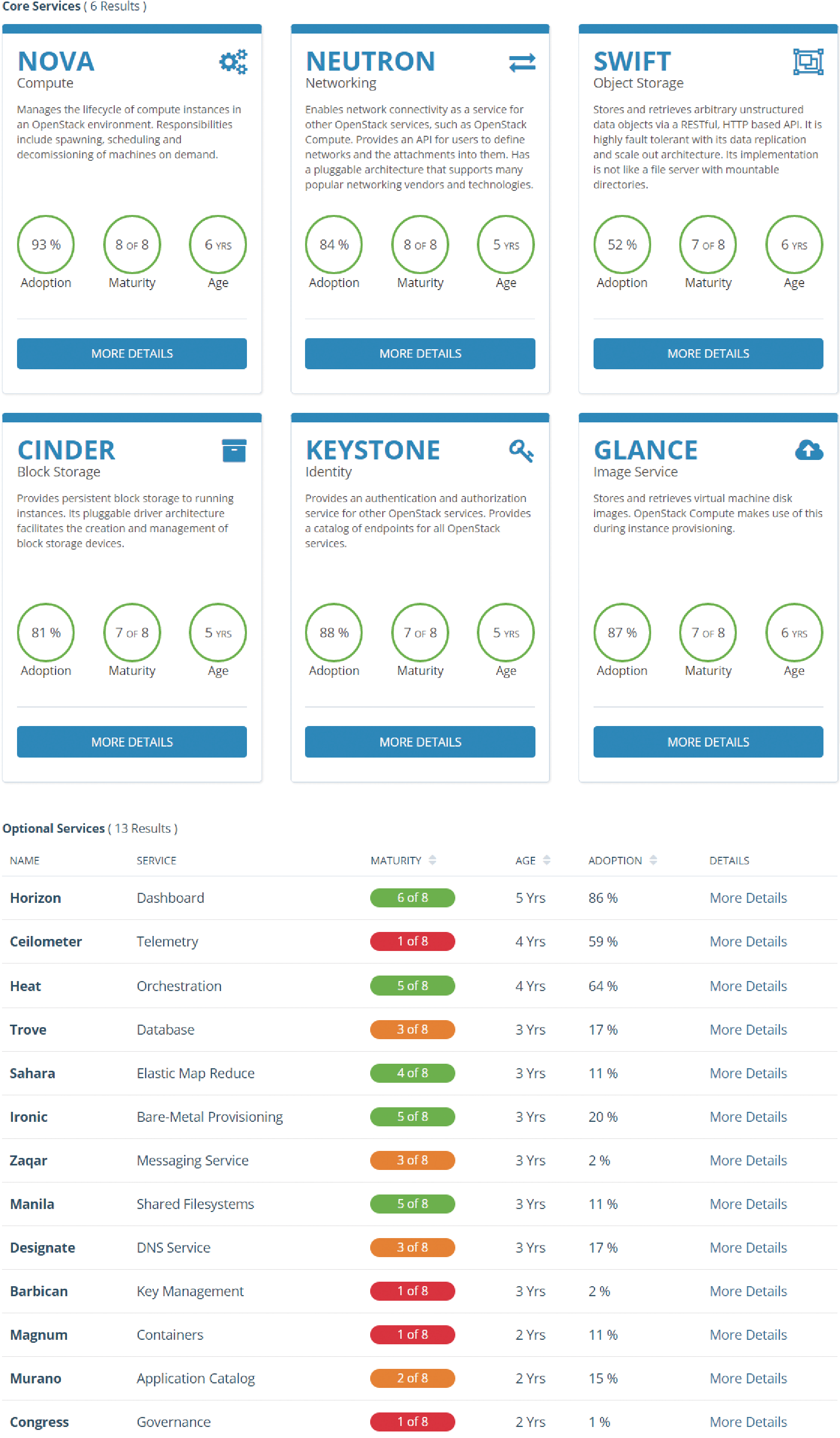Click the NAME column header
Image resolution: width=840 pixels, height=1438 pixels.
tap(25, 860)
